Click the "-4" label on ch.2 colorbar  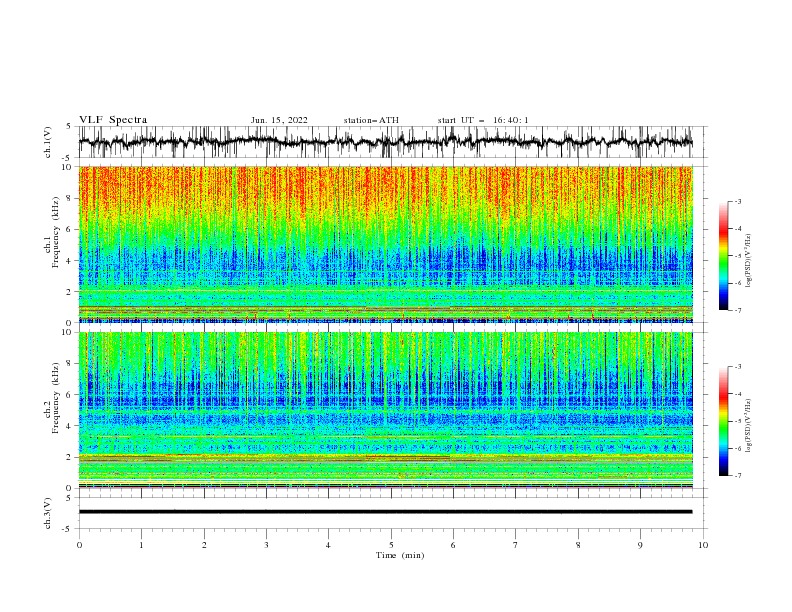pyautogui.click(x=737, y=394)
